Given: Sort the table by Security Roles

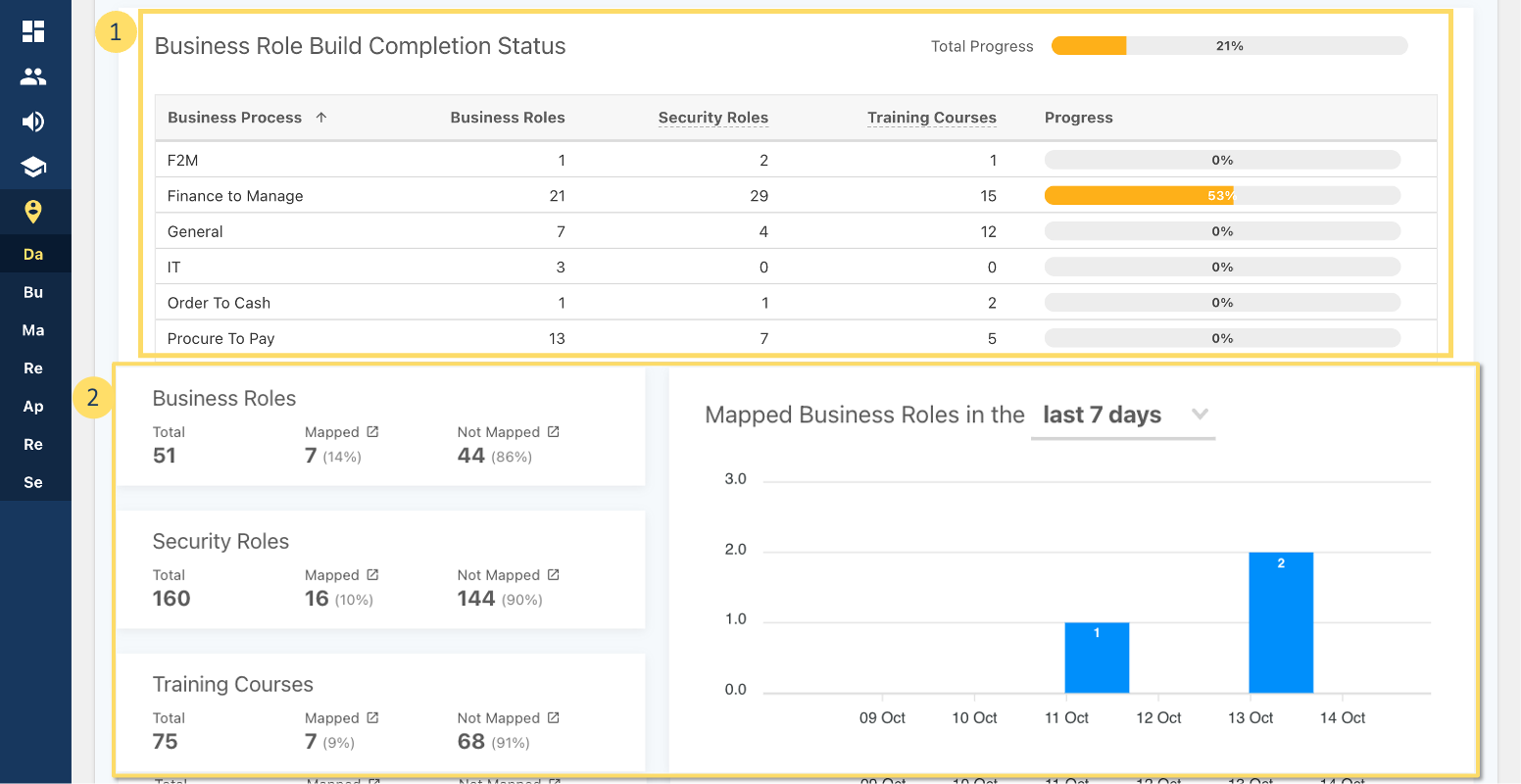Looking at the screenshot, I should 712,118.
